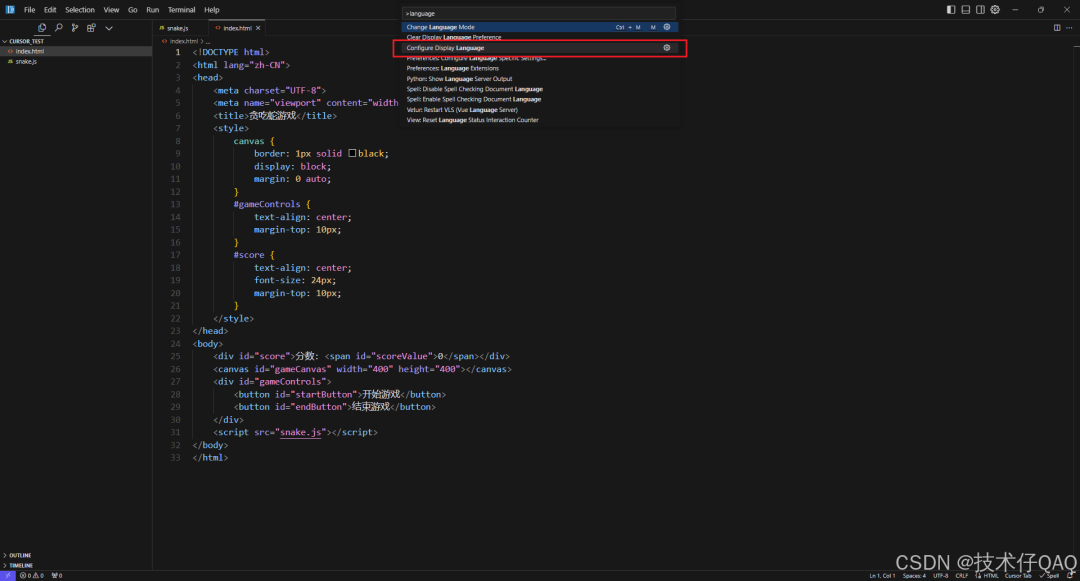1080x581 pixels.
Task: Open the Explorer view icon
Action: pyautogui.click(x=42, y=28)
